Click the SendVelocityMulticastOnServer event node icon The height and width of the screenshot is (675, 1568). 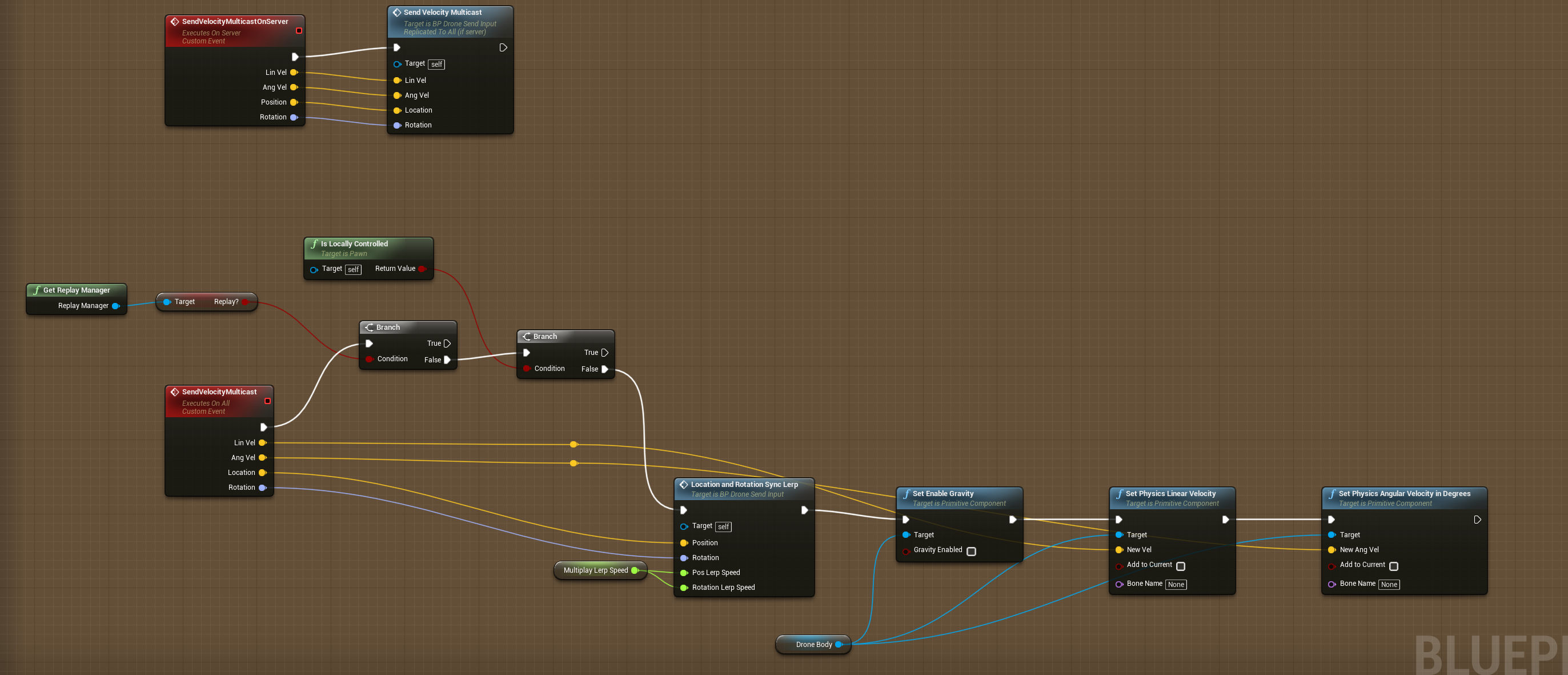(x=175, y=21)
